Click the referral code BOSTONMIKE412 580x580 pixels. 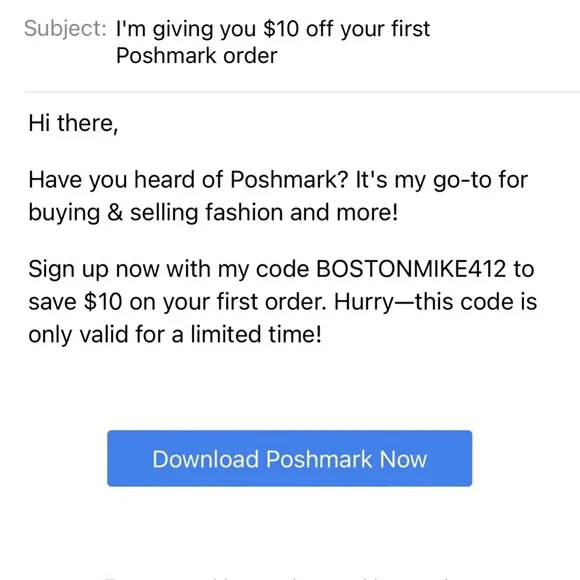click(411, 269)
